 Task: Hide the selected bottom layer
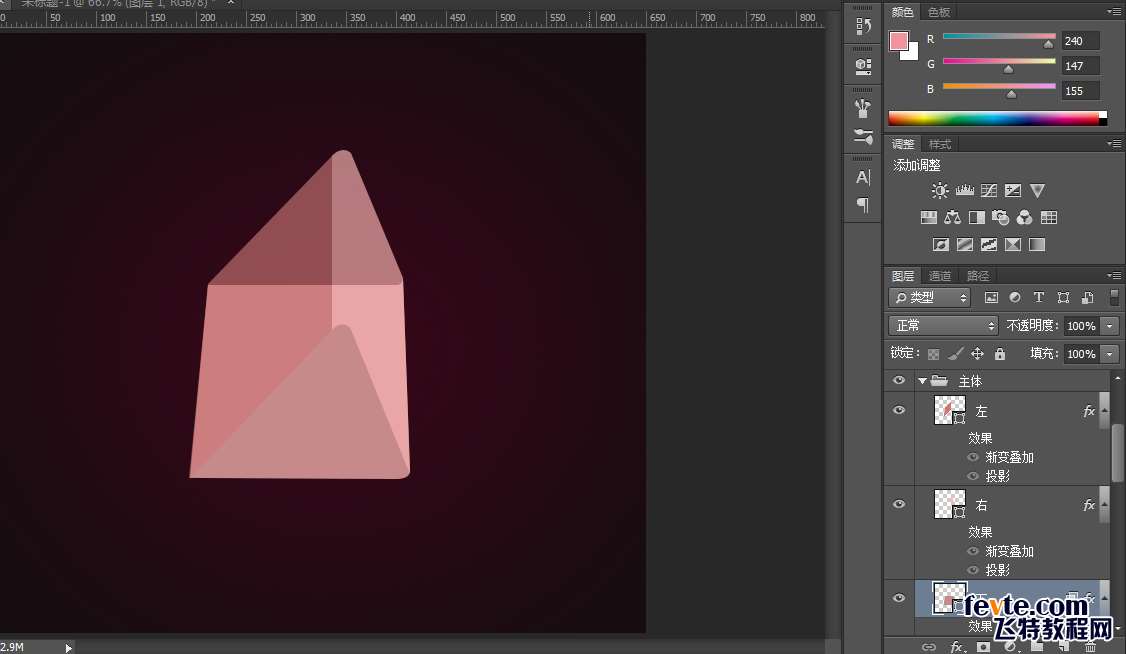click(x=898, y=598)
